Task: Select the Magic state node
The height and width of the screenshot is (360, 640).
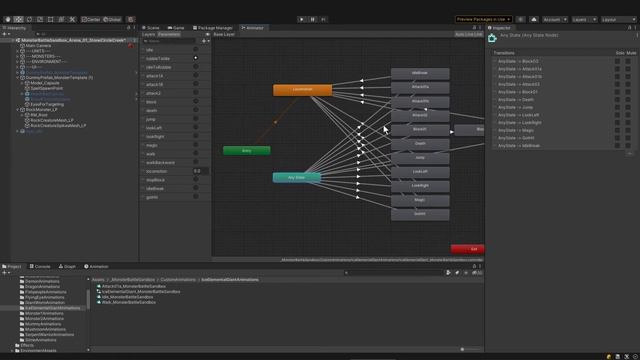Action: (x=420, y=200)
